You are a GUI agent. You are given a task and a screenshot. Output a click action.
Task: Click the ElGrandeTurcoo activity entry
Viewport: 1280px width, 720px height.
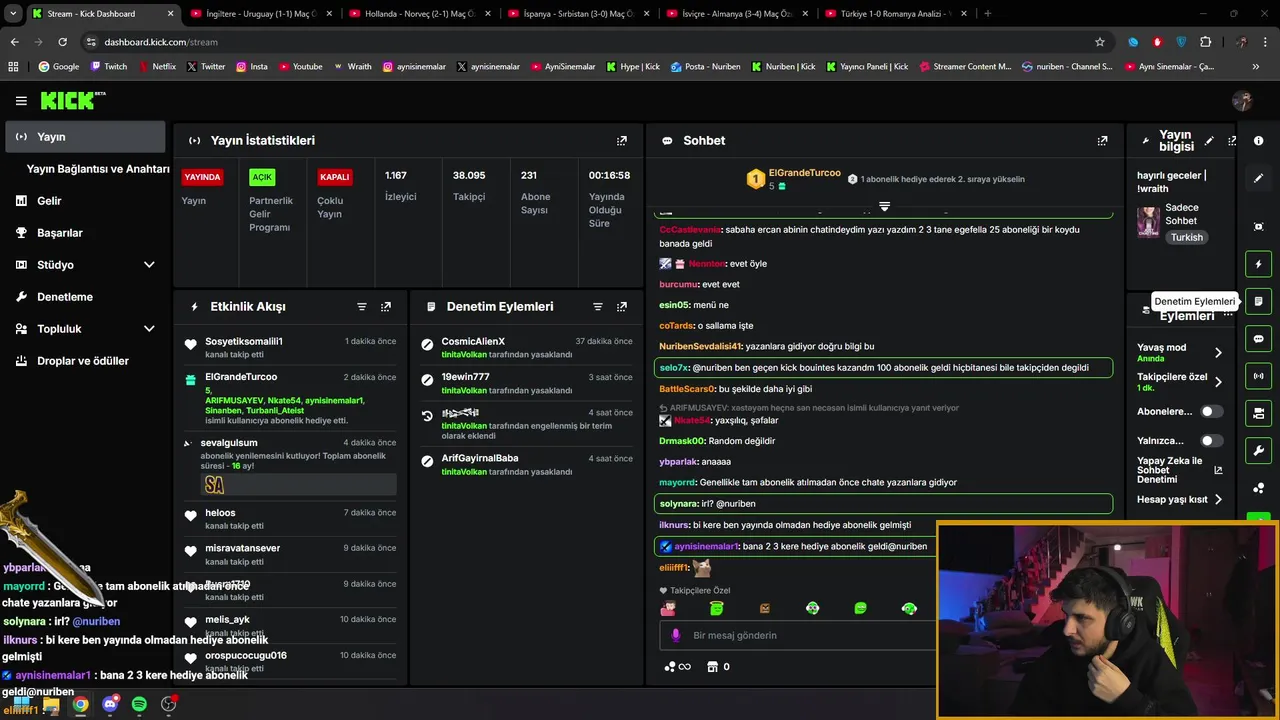[290, 399]
